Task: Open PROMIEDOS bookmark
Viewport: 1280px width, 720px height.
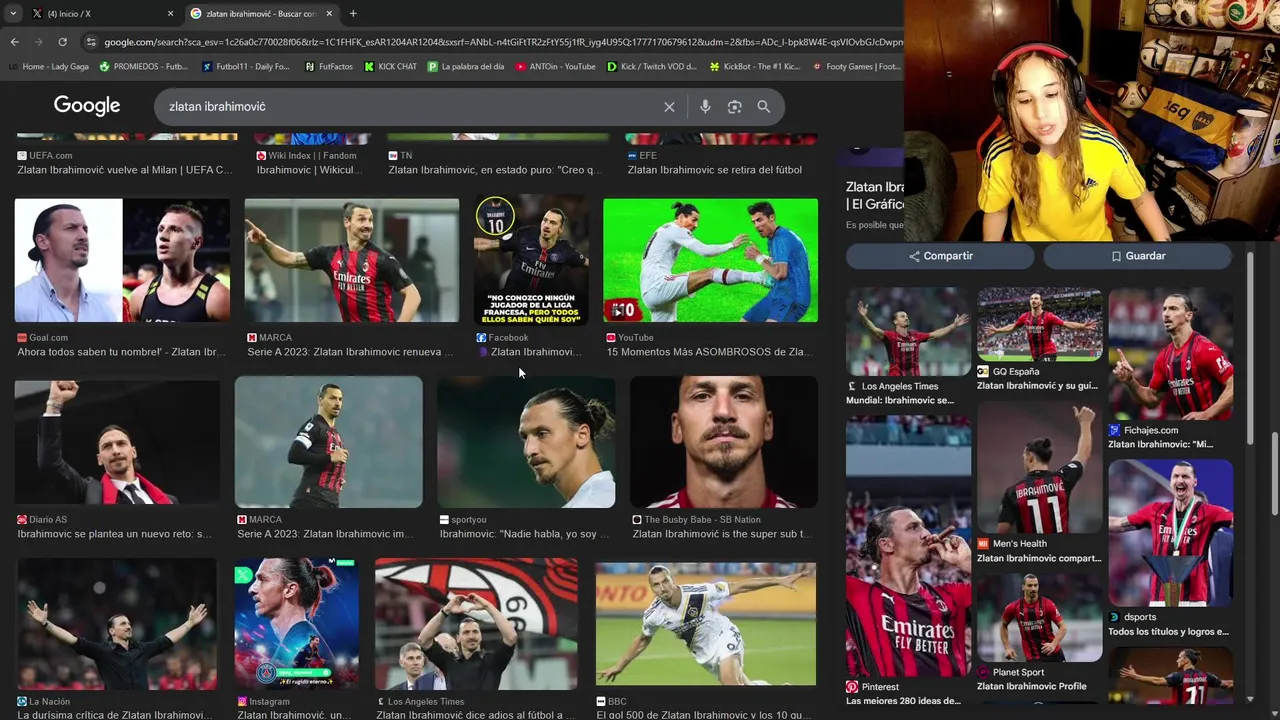Action: pos(143,67)
